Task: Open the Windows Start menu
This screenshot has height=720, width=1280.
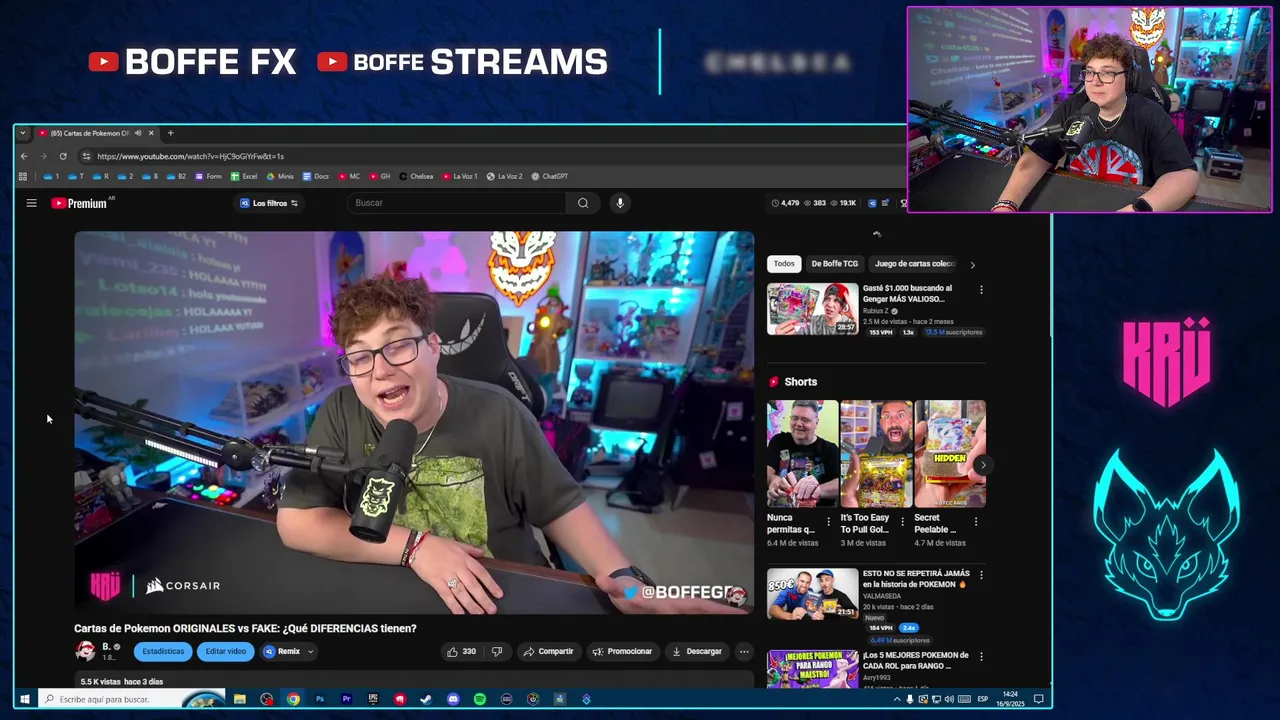Action: pos(25,699)
